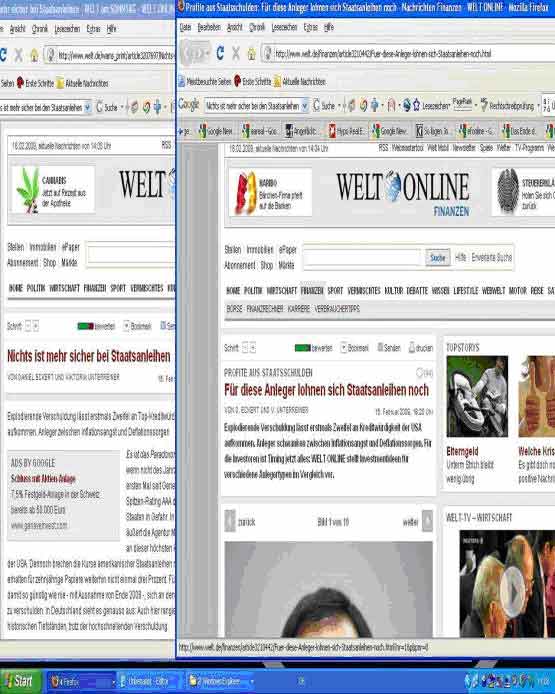Select the KULTUR tab in the WELT navigation
Viewport: 555px width, 694px height.
(x=393, y=290)
